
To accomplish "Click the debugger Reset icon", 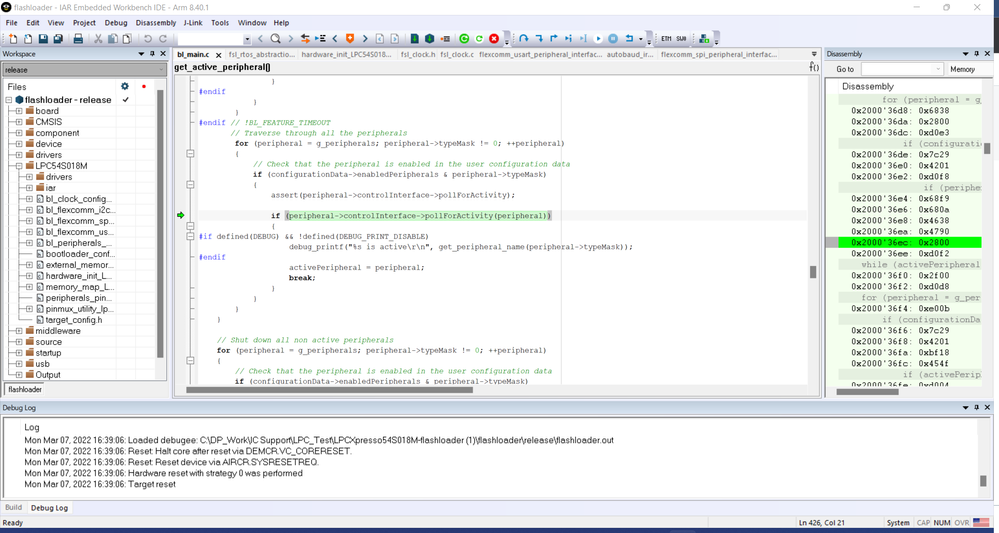I will click(x=629, y=39).
